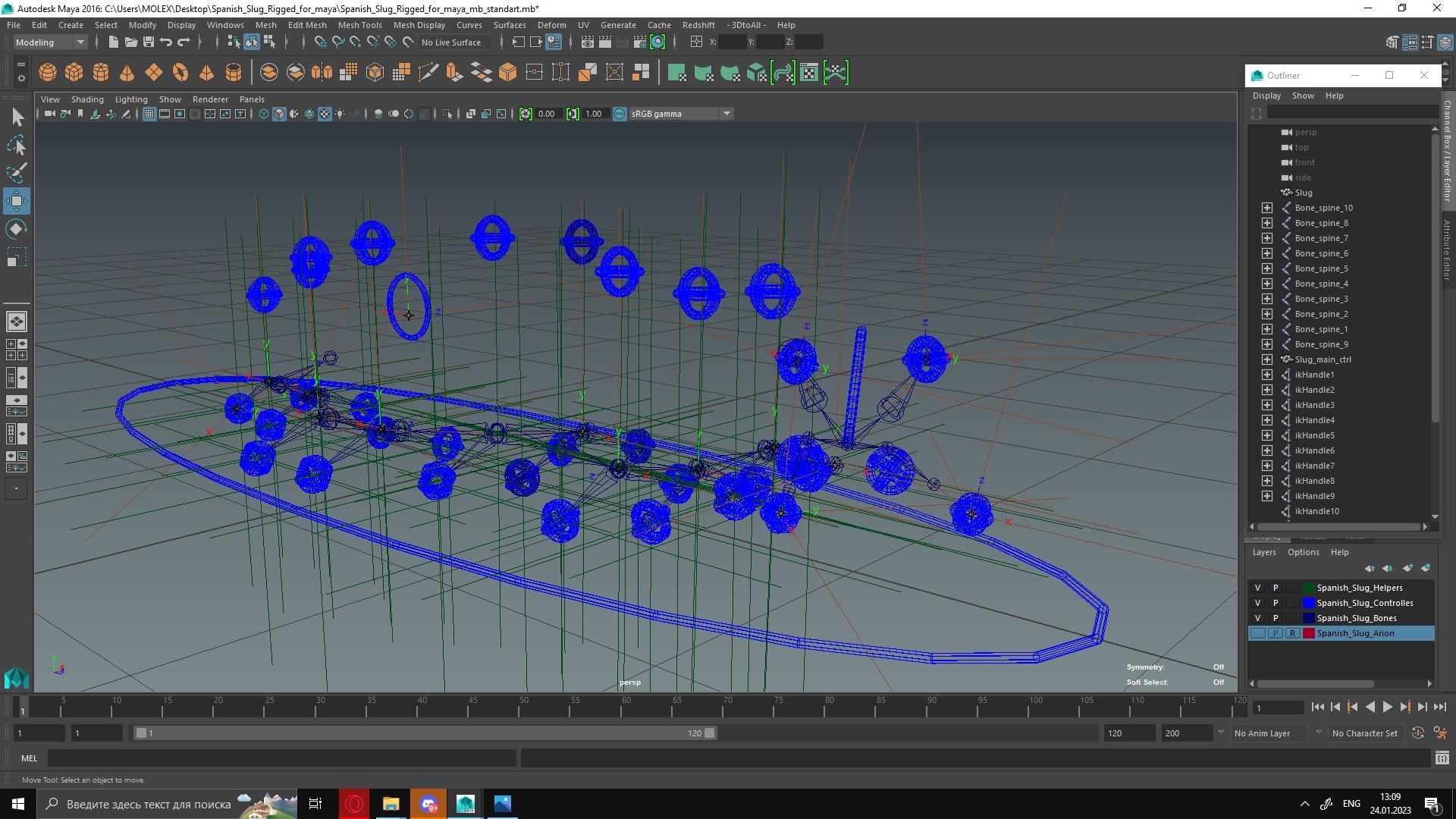Open the layer editor Options menu
Image resolution: width=1456 pixels, height=819 pixels.
tap(1303, 552)
